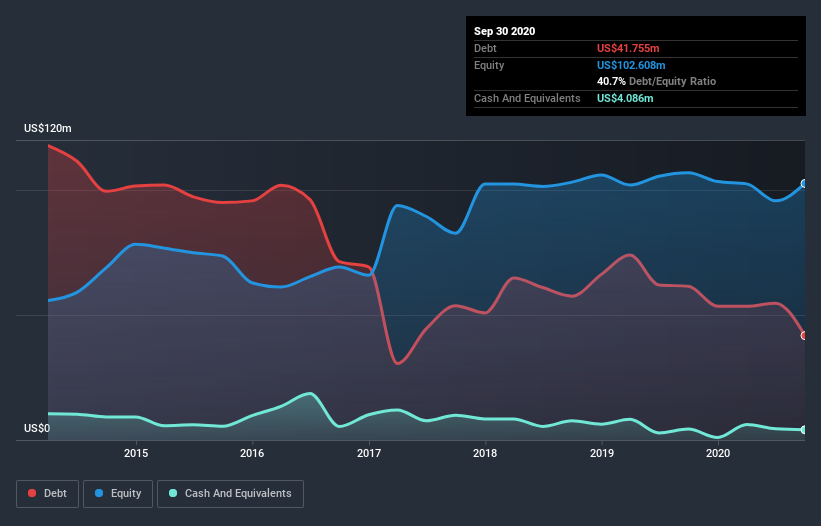Click the US$0 axis label
This screenshot has width=821, height=526.
point(37,428)
